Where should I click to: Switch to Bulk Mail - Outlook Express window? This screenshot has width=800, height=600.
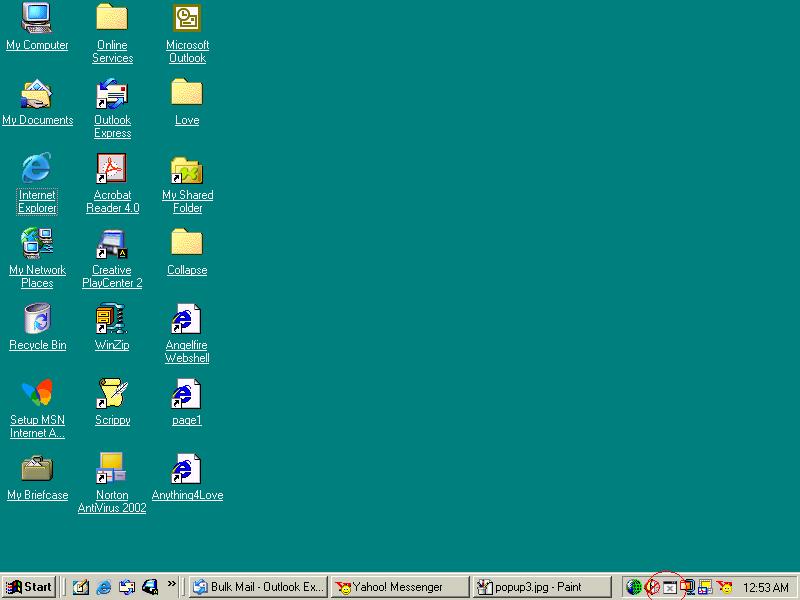click(x=258, y=587)
